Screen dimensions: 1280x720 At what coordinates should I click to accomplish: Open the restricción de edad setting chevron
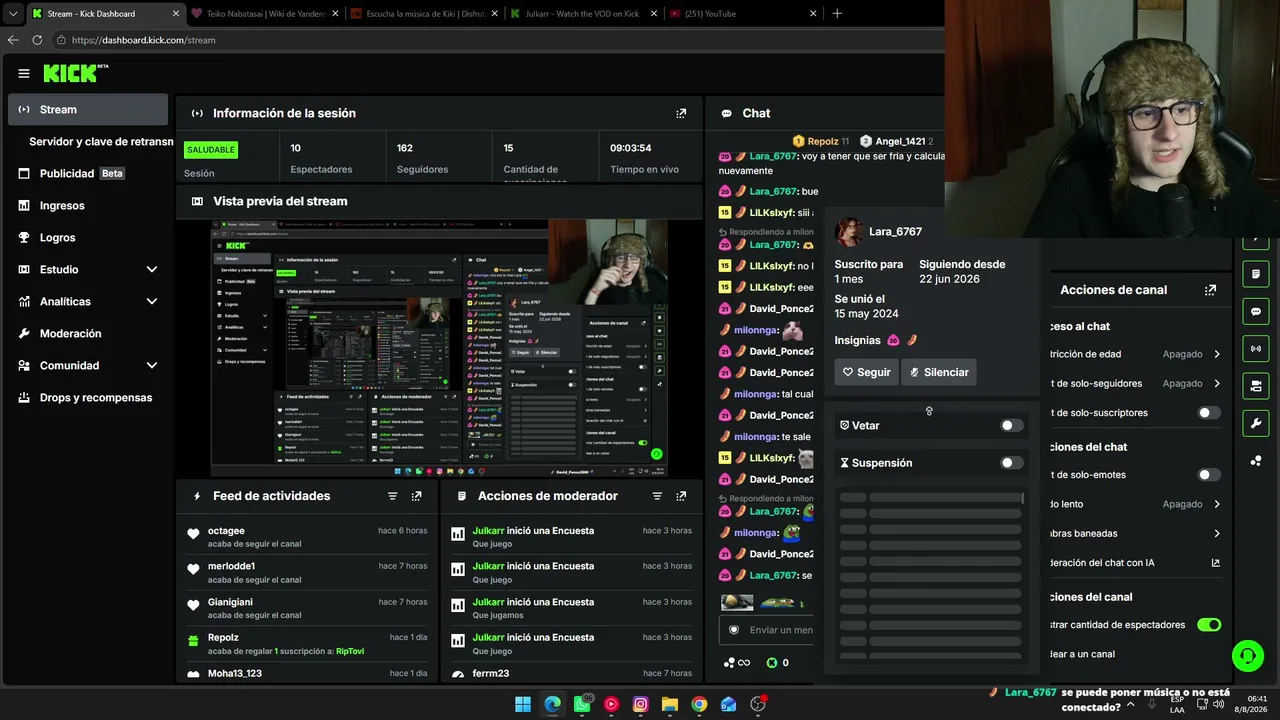(x=1217, y=354)
